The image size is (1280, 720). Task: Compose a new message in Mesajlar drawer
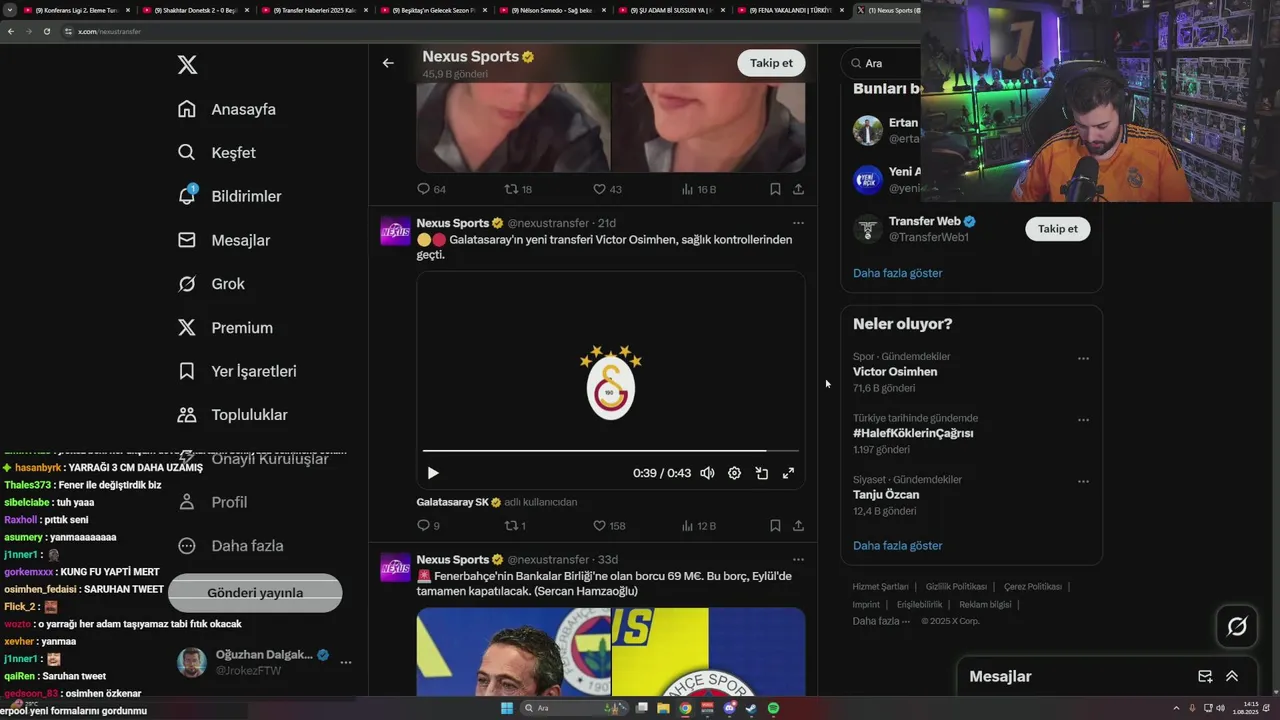pyautogui.click(x=1205, y=677)
